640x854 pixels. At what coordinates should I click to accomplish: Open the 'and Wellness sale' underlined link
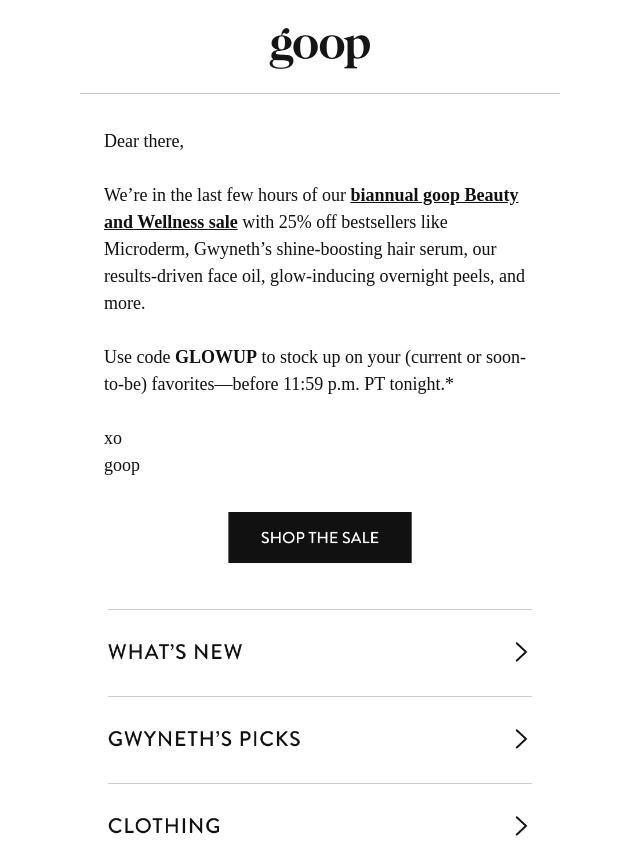[x=170, y=222]
